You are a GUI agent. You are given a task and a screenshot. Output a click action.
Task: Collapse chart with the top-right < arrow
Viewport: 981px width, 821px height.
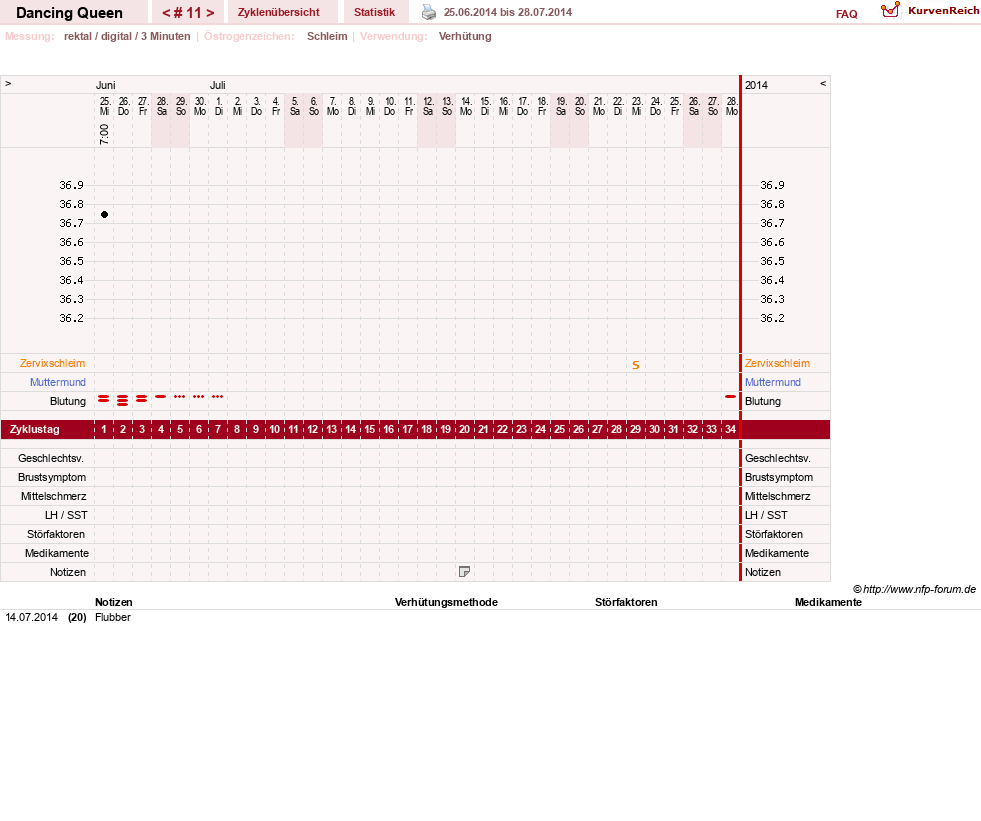[x=823, y=84]
